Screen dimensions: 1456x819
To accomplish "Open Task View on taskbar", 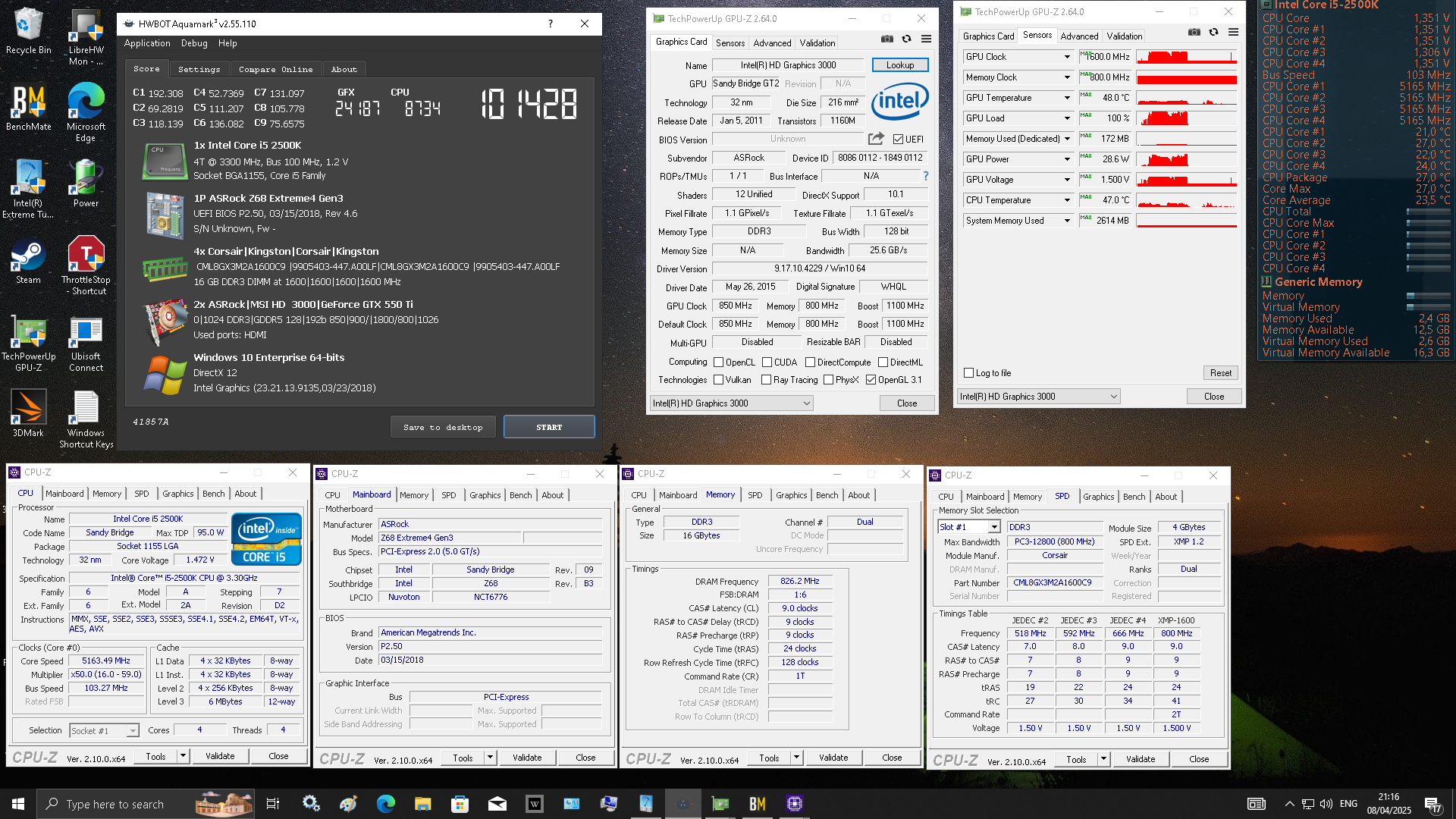I will [273, 804].
